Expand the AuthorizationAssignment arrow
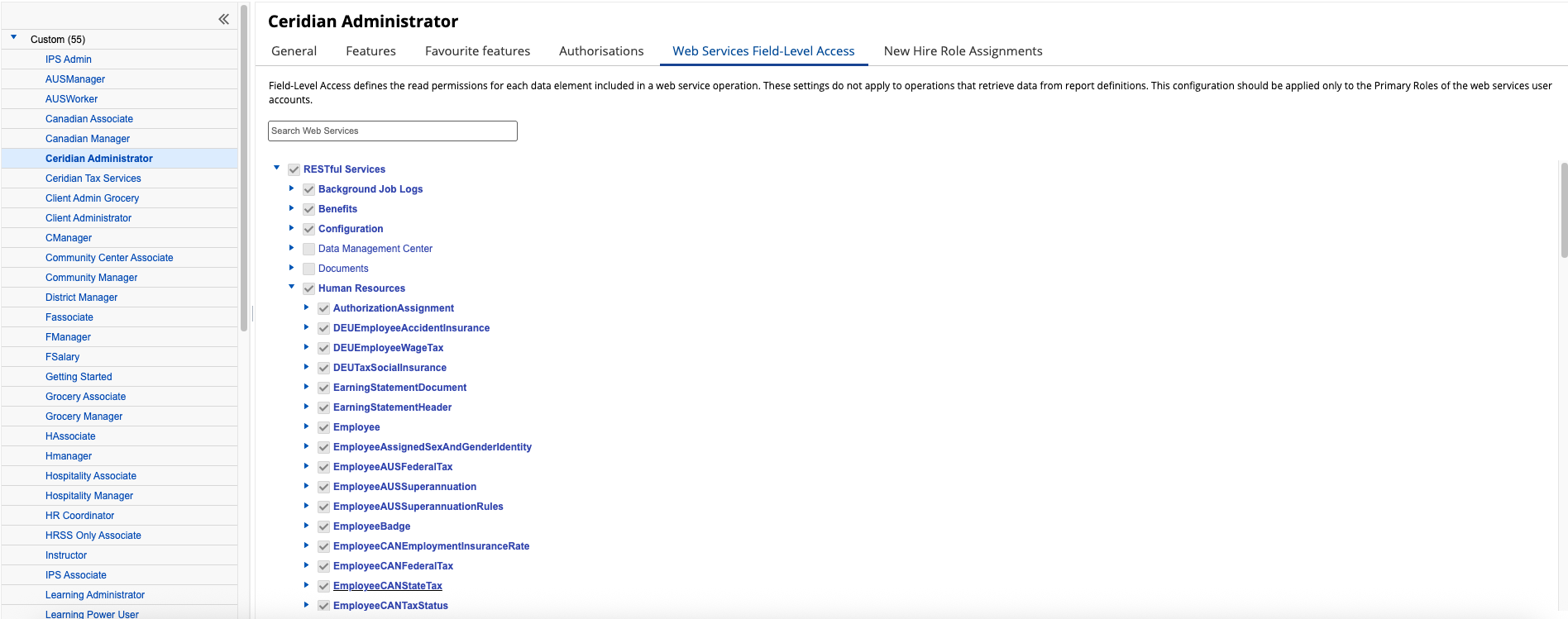Viewport: 1568px width, 619px height. 306,307
